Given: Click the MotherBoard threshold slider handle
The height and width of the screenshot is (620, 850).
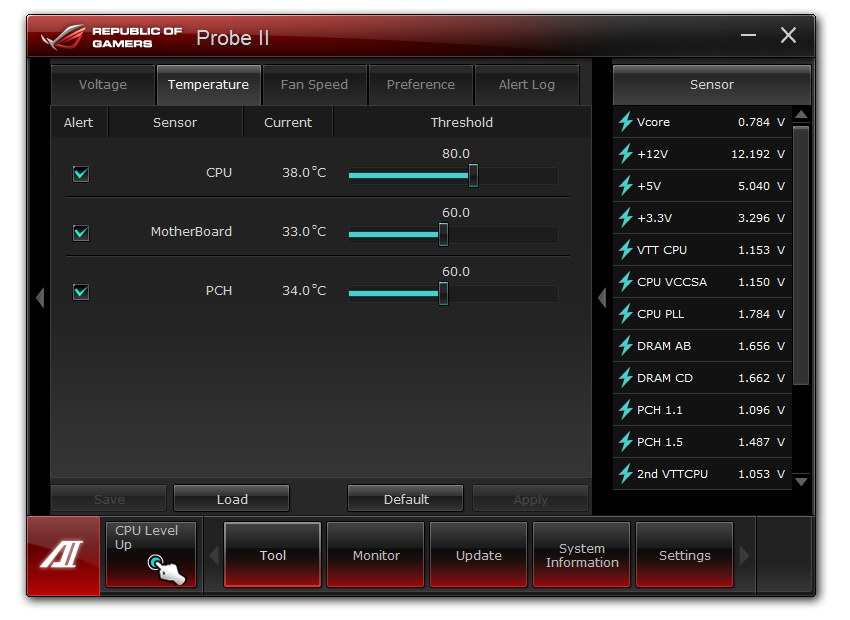Looking at the screenshot, I should (443, 235).
